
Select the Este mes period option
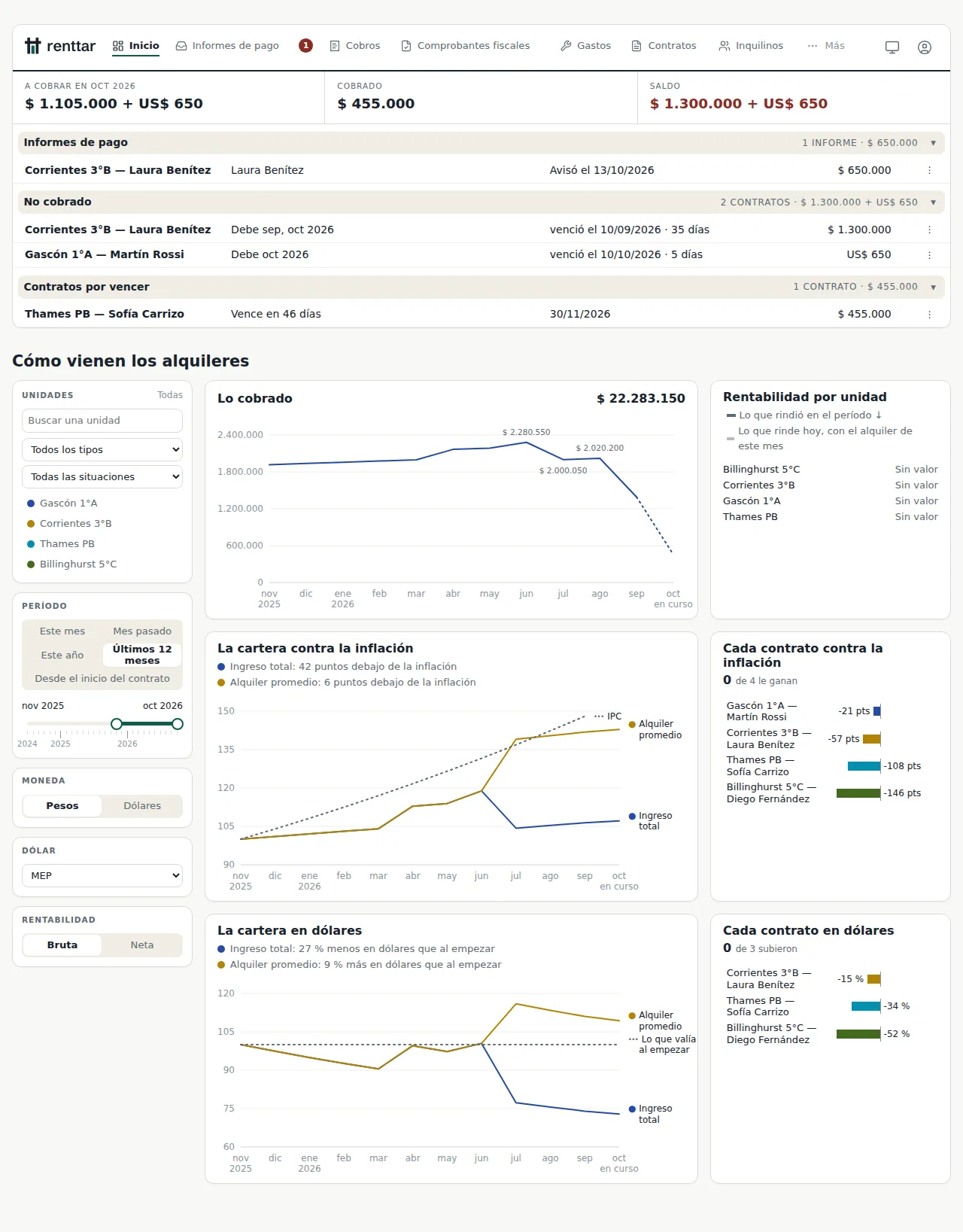click(62, 631)
